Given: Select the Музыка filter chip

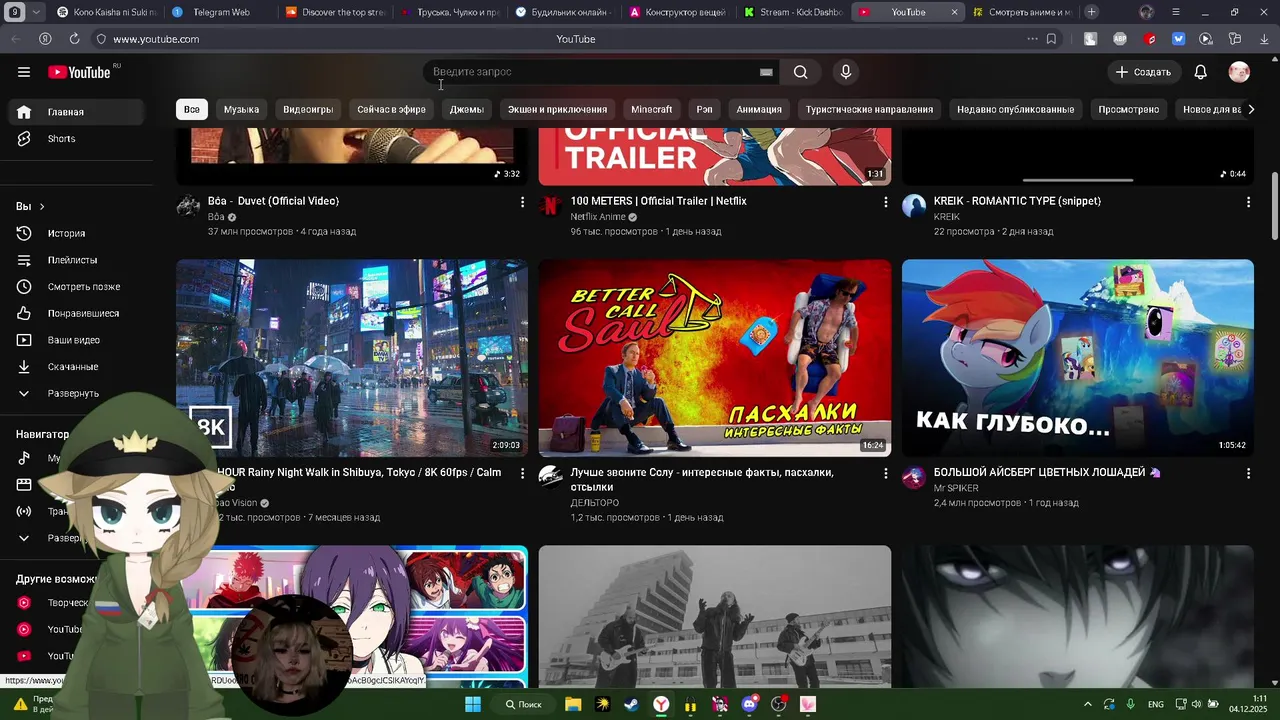Looking at the screenshot, I should click(x=241, y=109).
